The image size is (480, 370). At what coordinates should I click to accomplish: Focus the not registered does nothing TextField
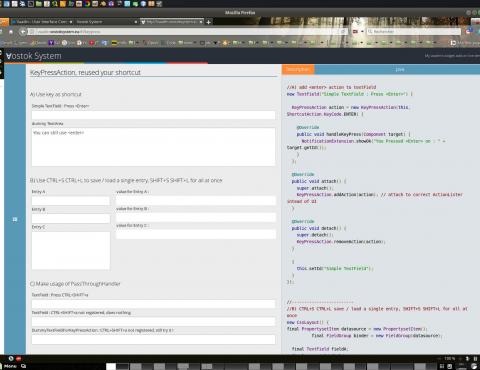tap(153, 321)
